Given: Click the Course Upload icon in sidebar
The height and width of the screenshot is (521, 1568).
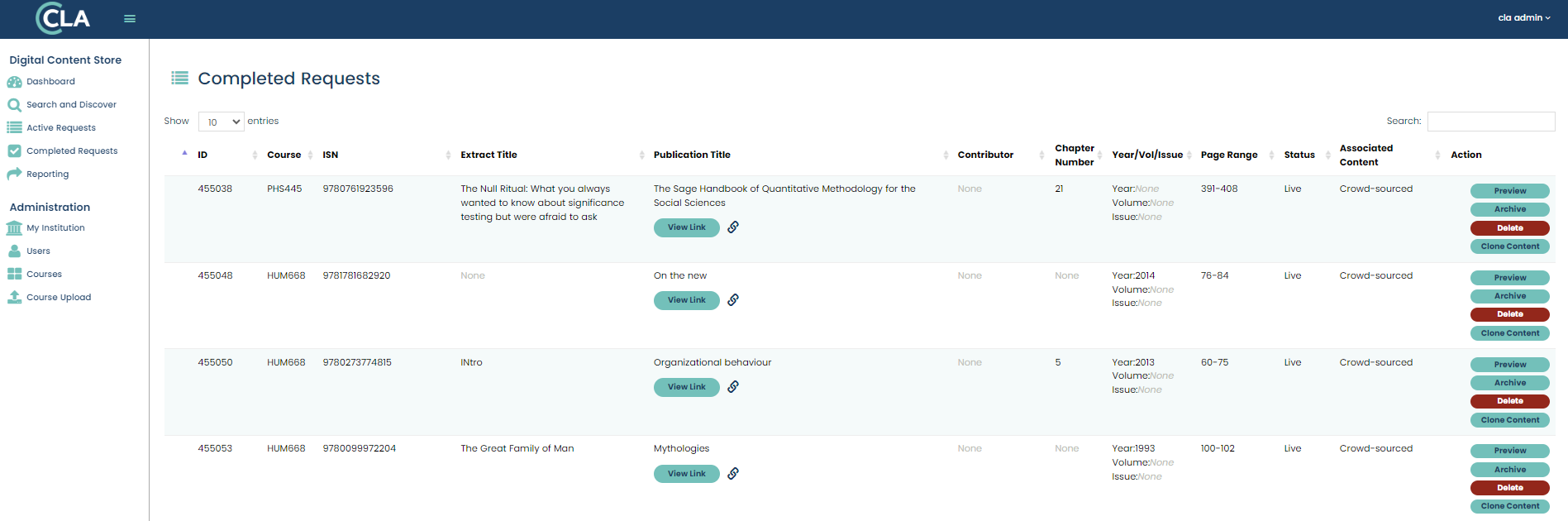Looking at the screenshot, I should [14, 298].
